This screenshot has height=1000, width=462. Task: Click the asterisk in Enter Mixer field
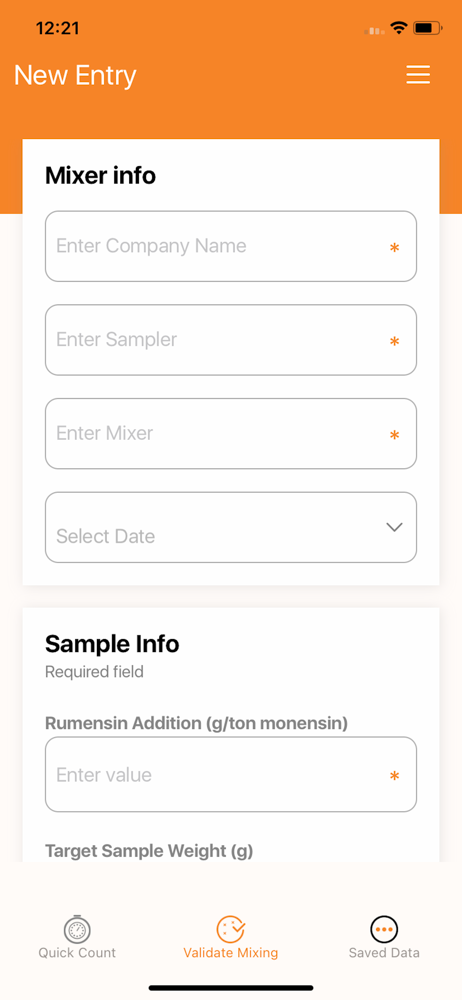[394, 435]
